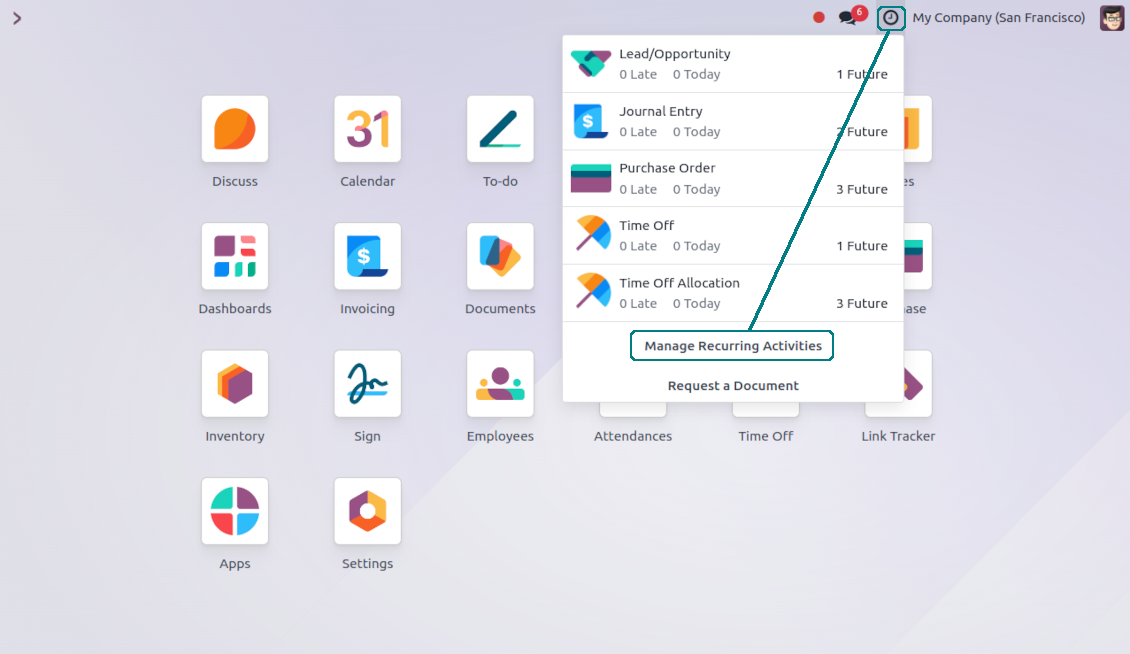Click the Purchase Order card icon
The image size is (1130, 654).
591,178
